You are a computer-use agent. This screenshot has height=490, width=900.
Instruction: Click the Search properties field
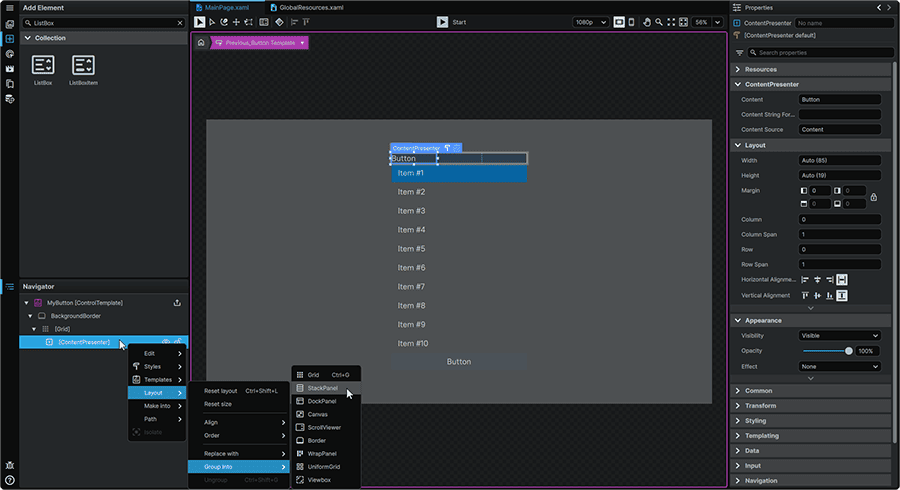point(821,53)
